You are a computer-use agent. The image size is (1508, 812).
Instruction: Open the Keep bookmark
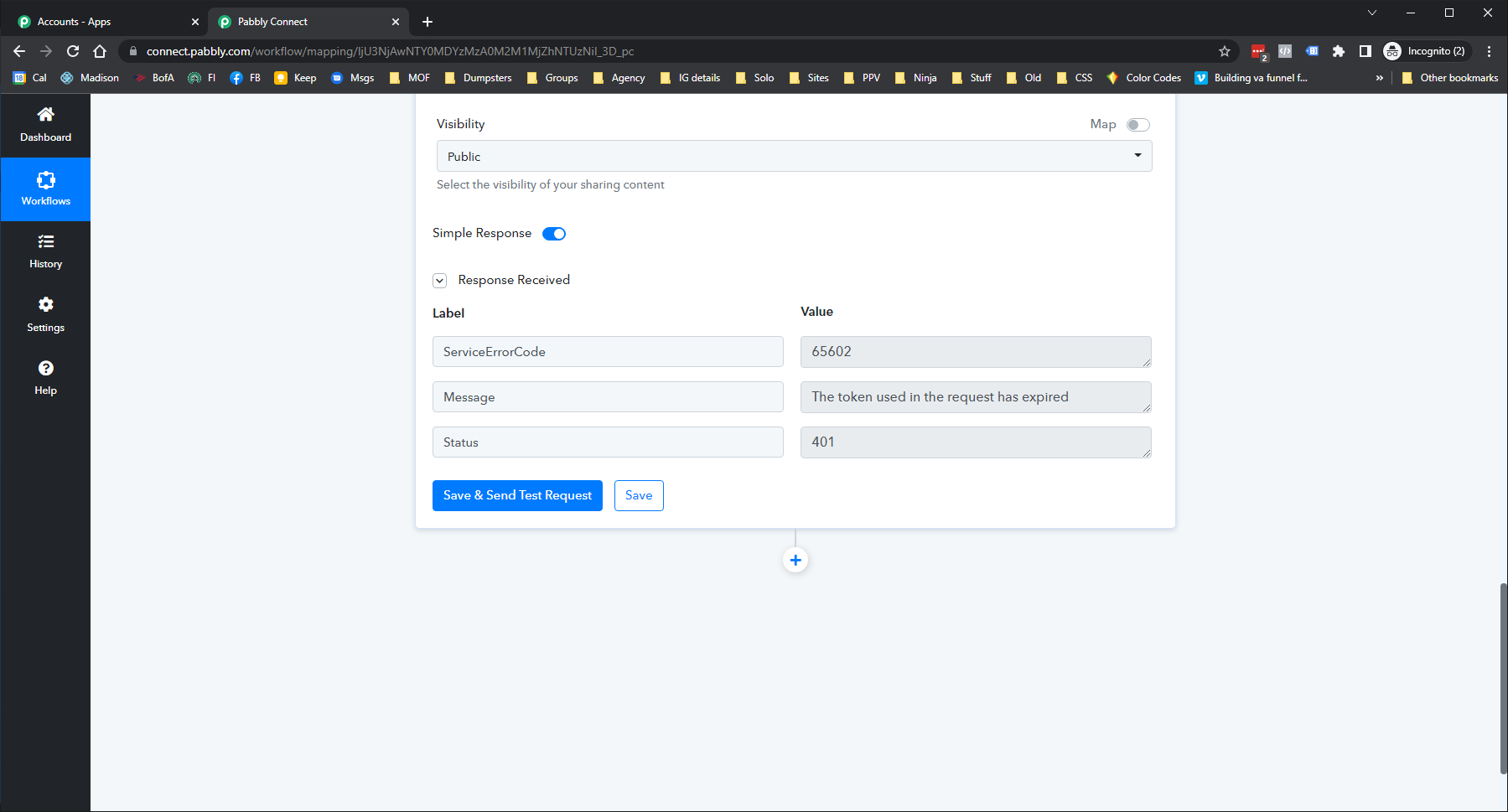click(x=295, y=78)
